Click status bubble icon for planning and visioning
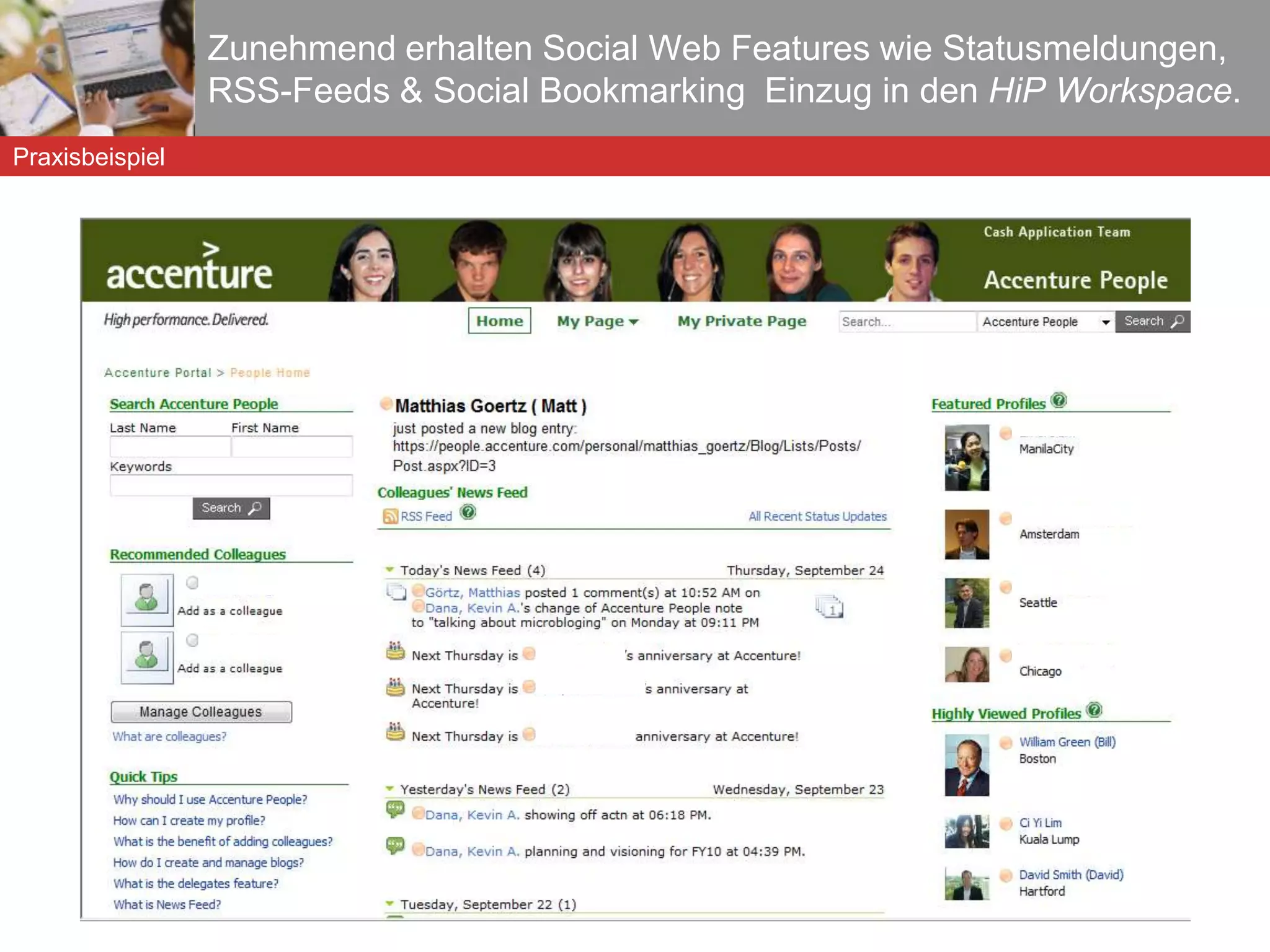The height and width of the screenshot is (952, 1270). coord(396,846)
